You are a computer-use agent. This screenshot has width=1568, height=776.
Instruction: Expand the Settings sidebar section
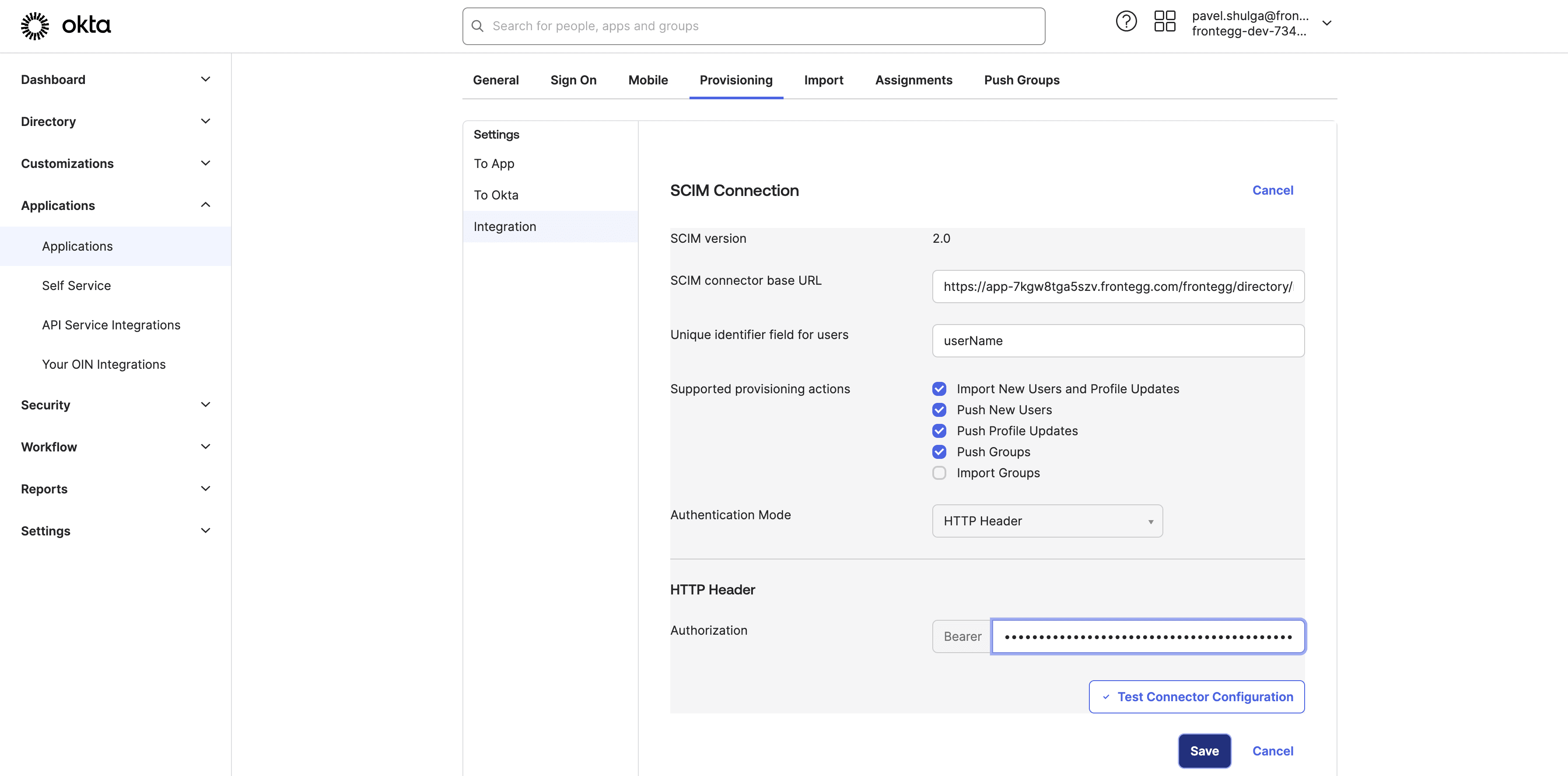(115, 531)
